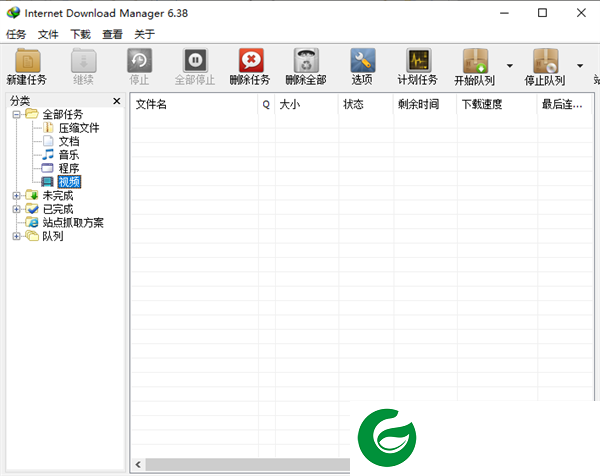Click the green arrow folder icon beside 未完成
600x476 pixels.
tap(32, 195)
